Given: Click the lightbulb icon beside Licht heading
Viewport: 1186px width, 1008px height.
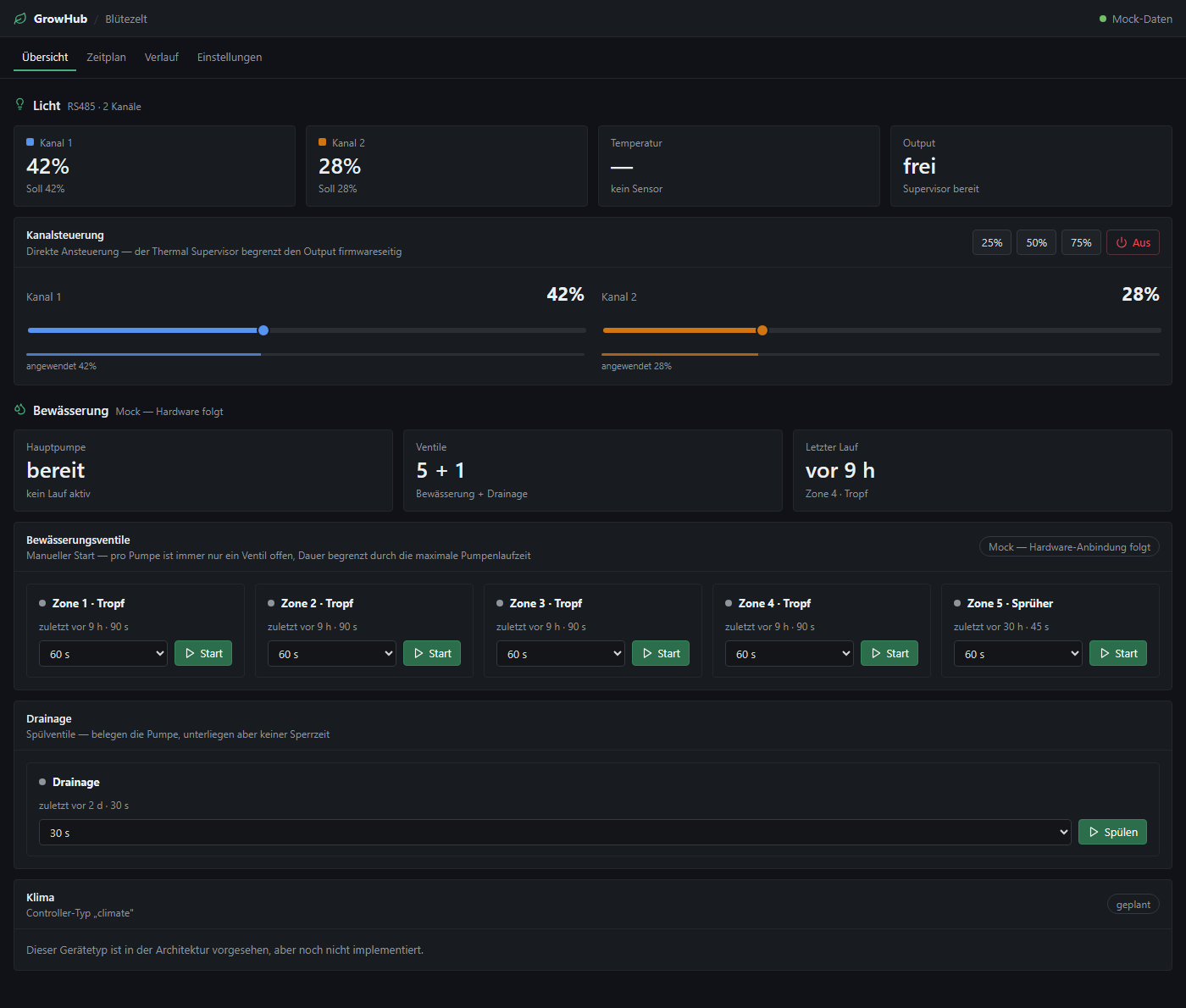Looking at the screenshot, I should pos(20,104).
